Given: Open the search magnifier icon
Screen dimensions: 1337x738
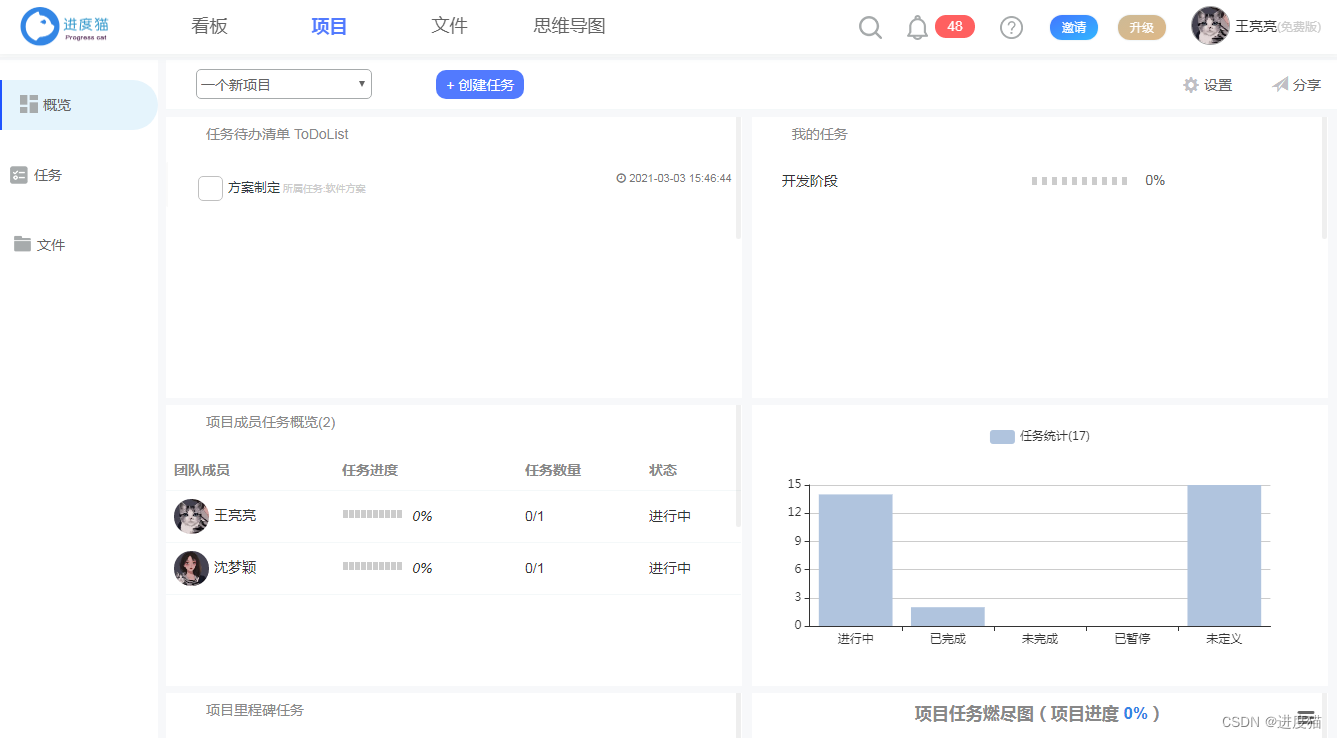Looking at the screenshot, I should click(x=869, y=27).
